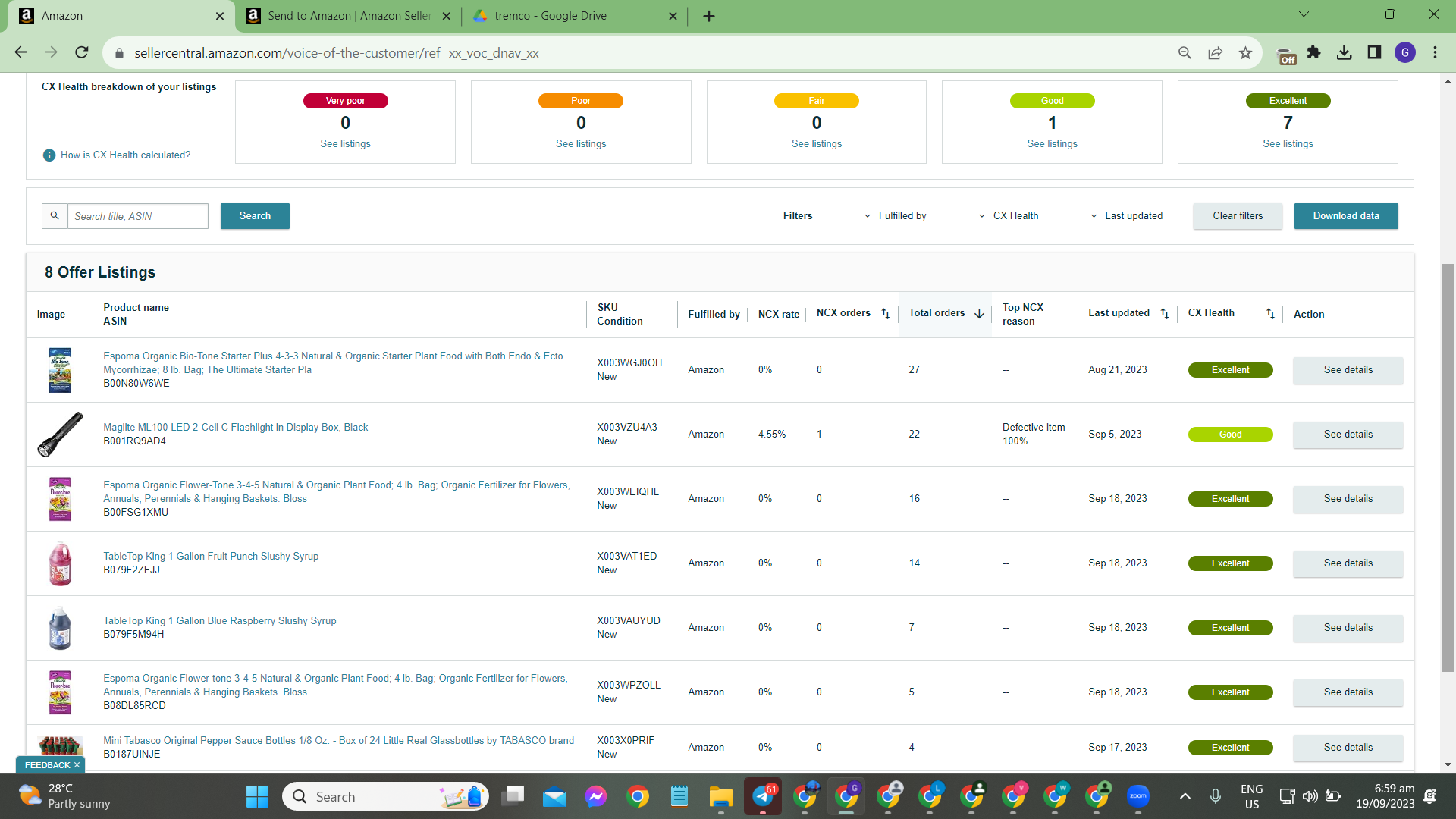Open the Google profile avatar
This screenshot has height=819, width=1456.
(1405, 52)
